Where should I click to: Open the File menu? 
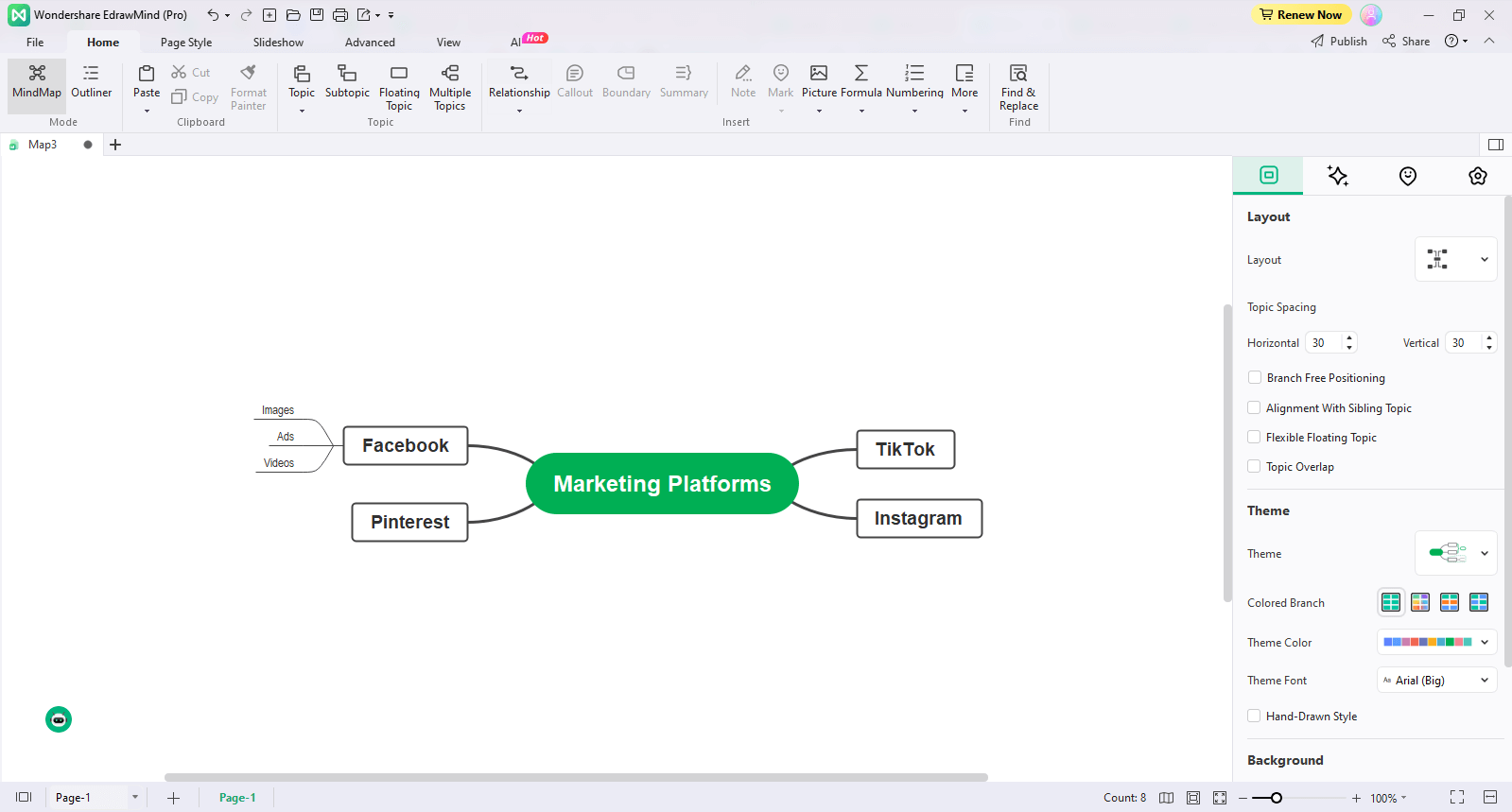click(35, 43)
